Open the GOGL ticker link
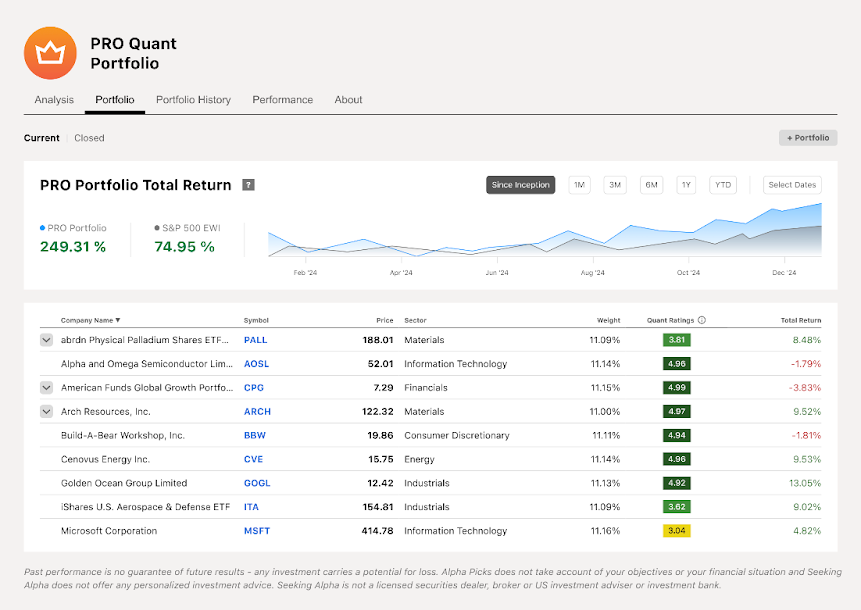Image resolution: width=861 pixels, height=610 pixels. [257, 483]
